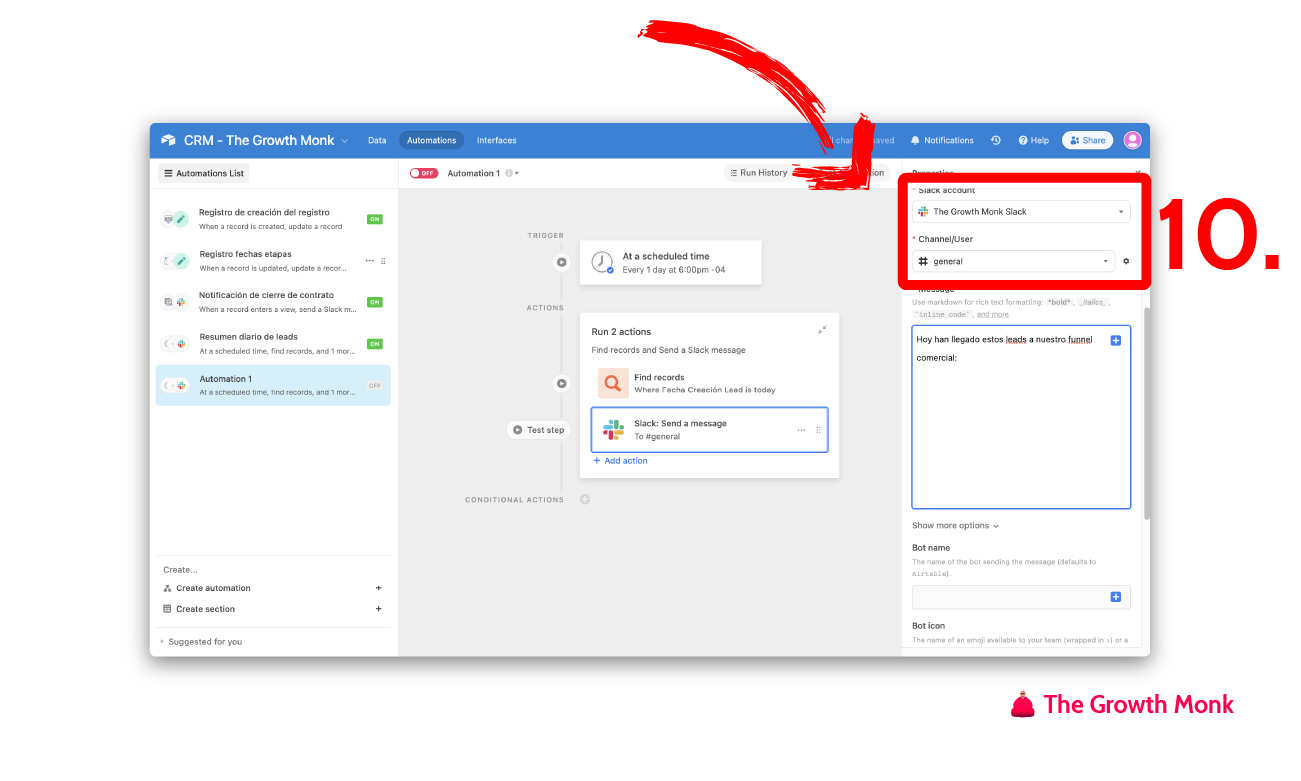Open the base history clock icon
The image size is (1301, 781).
996,141
